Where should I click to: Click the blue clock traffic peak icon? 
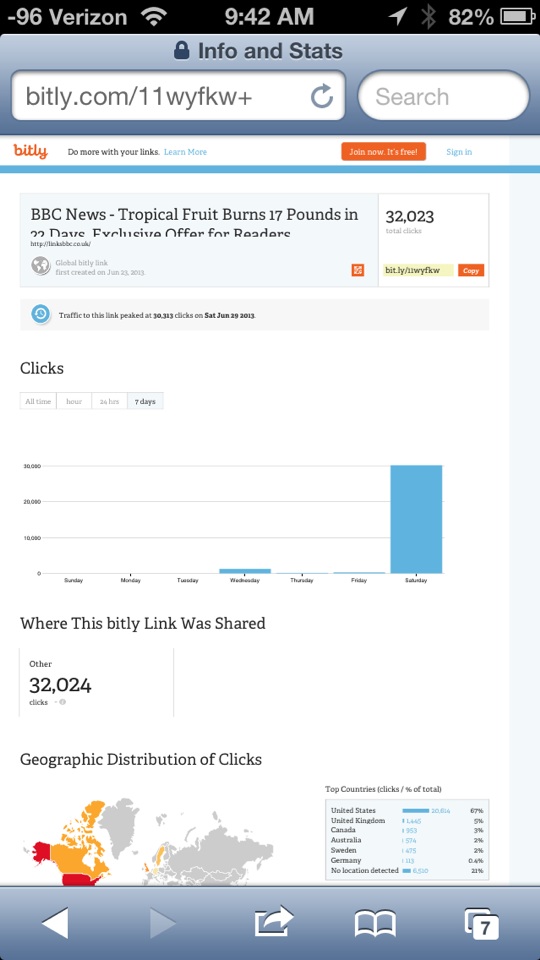(40, 314)
